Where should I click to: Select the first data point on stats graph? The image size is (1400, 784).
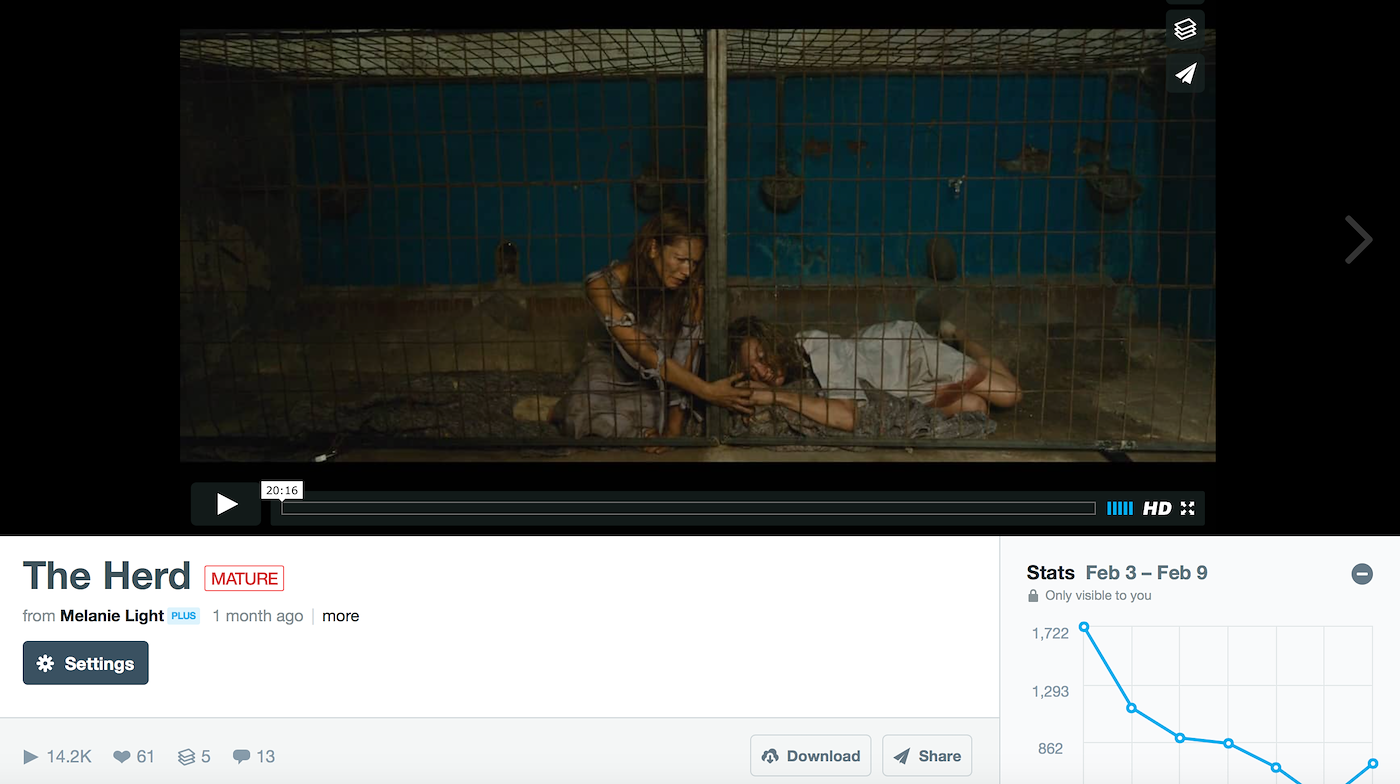[x=1083, y=627]
